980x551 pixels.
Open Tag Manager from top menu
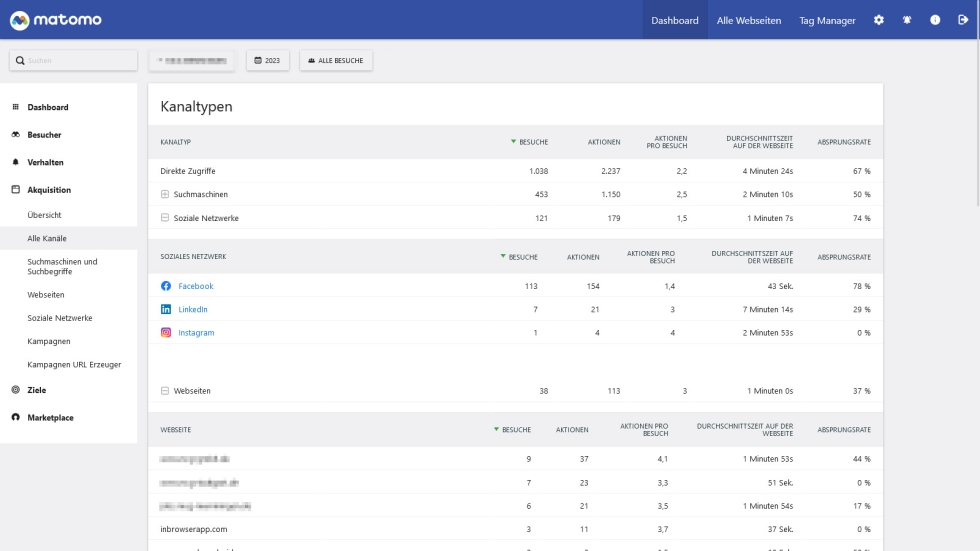tap(827, 20)
